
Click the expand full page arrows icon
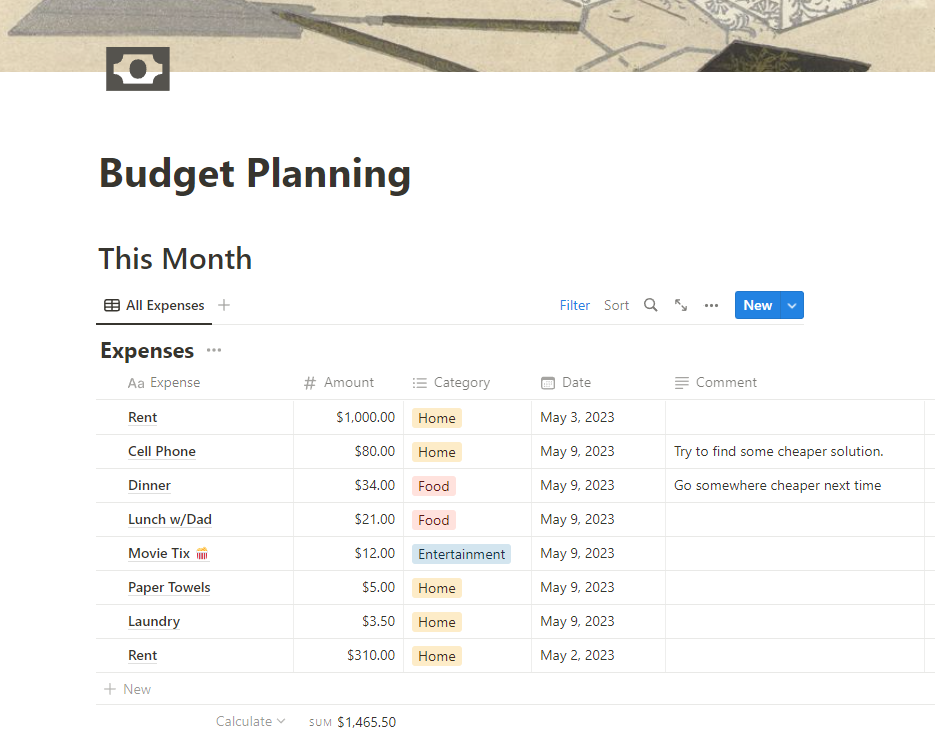tap(681, 305)
